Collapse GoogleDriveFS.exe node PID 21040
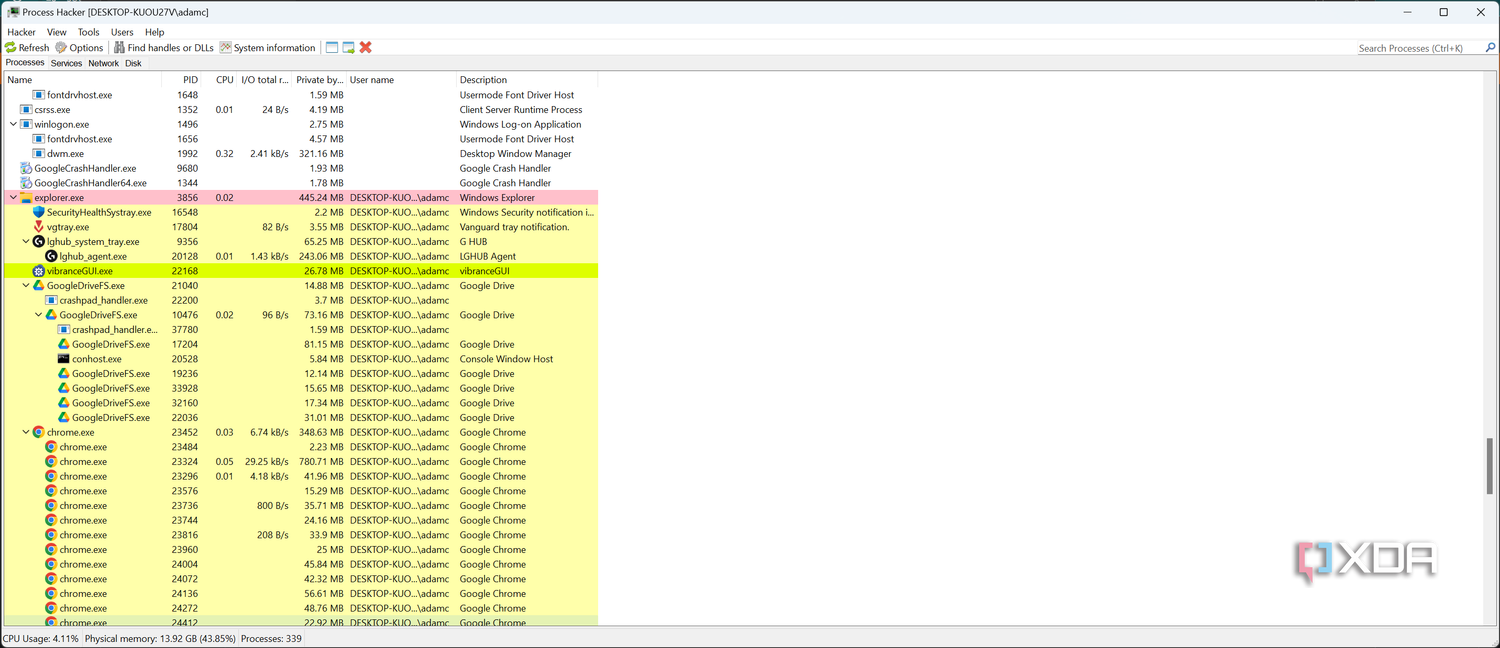 coord(26,286)
